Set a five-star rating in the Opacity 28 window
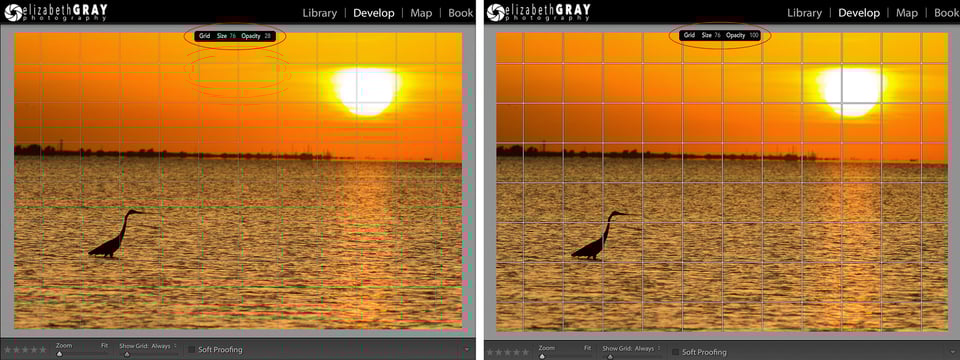The height and width of the screenshot is (360, 960). 42,350
